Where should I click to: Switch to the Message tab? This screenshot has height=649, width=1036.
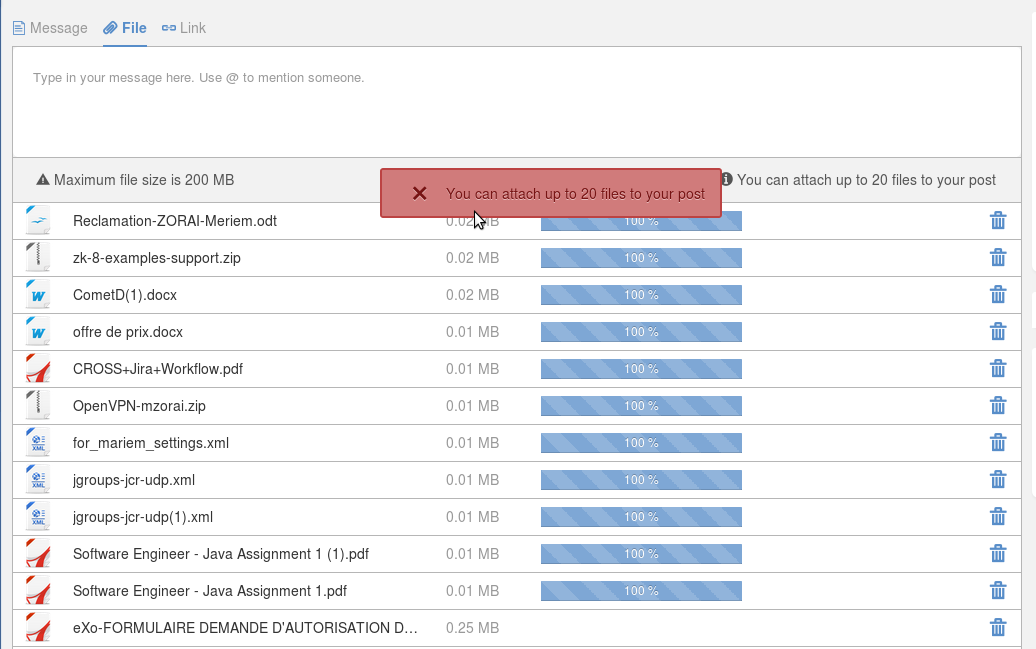(50, 28)
